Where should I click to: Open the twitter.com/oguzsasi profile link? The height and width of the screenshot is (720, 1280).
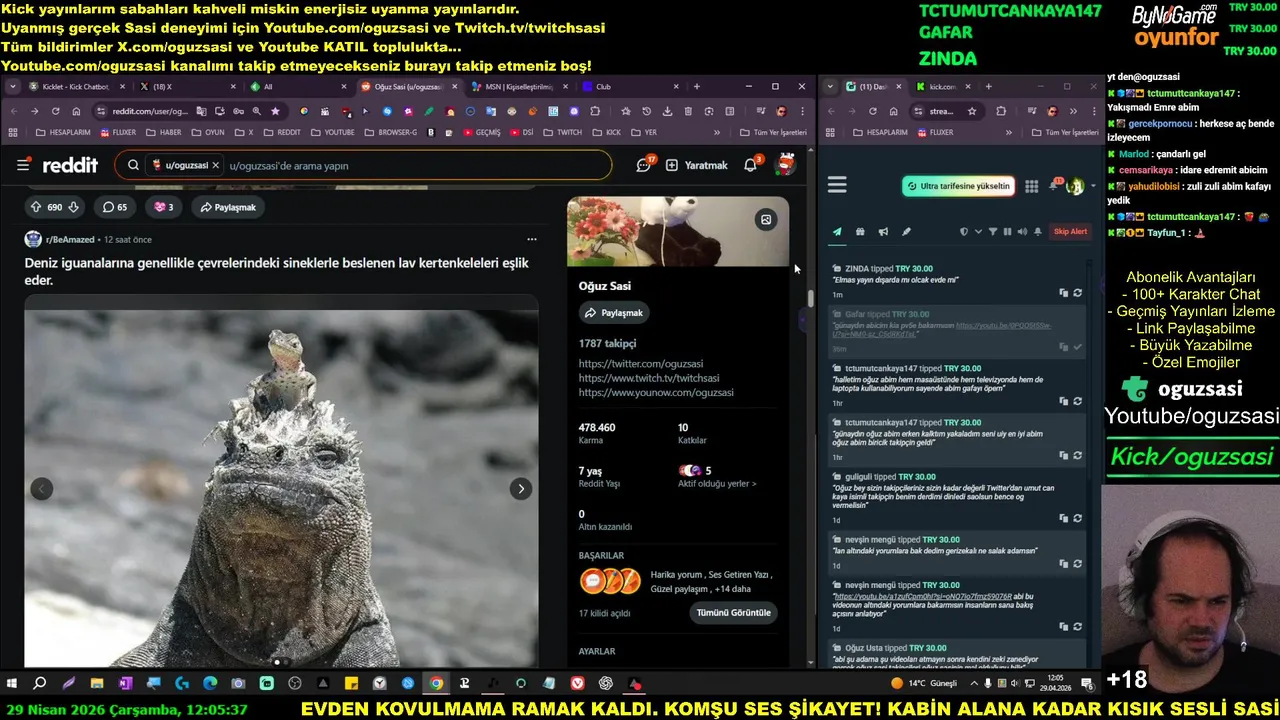pyautogui.click(x=640, y=364)
